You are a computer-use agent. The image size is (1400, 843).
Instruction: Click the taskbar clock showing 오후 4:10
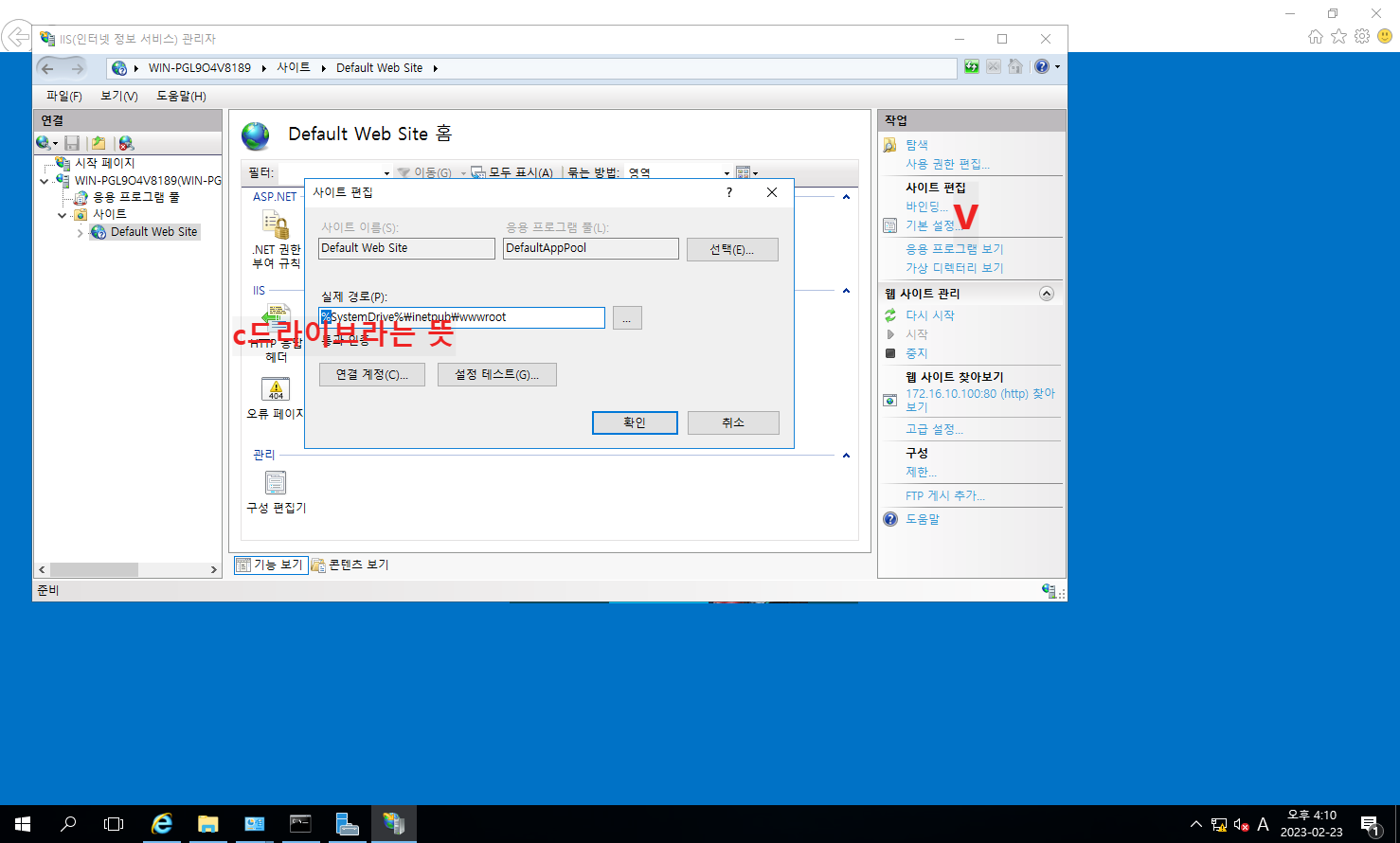[x=1312, y=815]
